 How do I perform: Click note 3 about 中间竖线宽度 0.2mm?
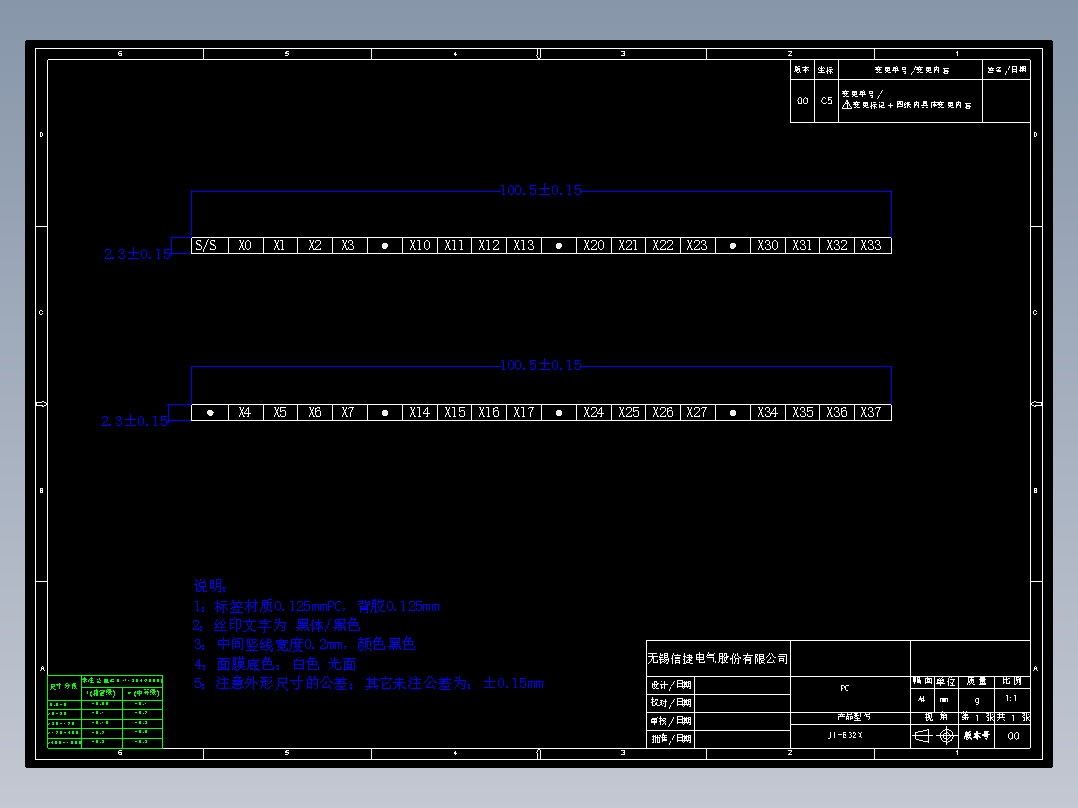(305, 644)
